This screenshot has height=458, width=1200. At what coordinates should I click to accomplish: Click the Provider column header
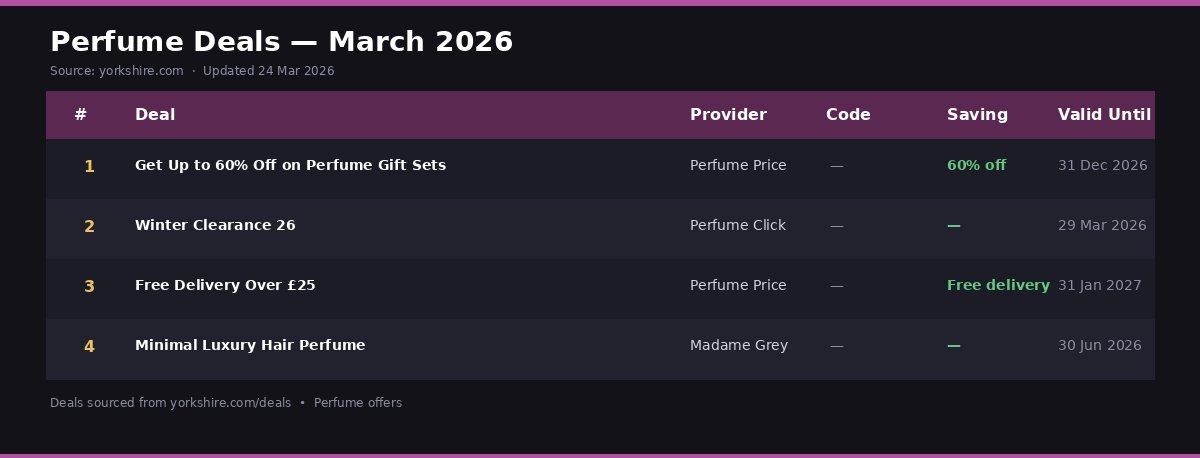[728, 115]
